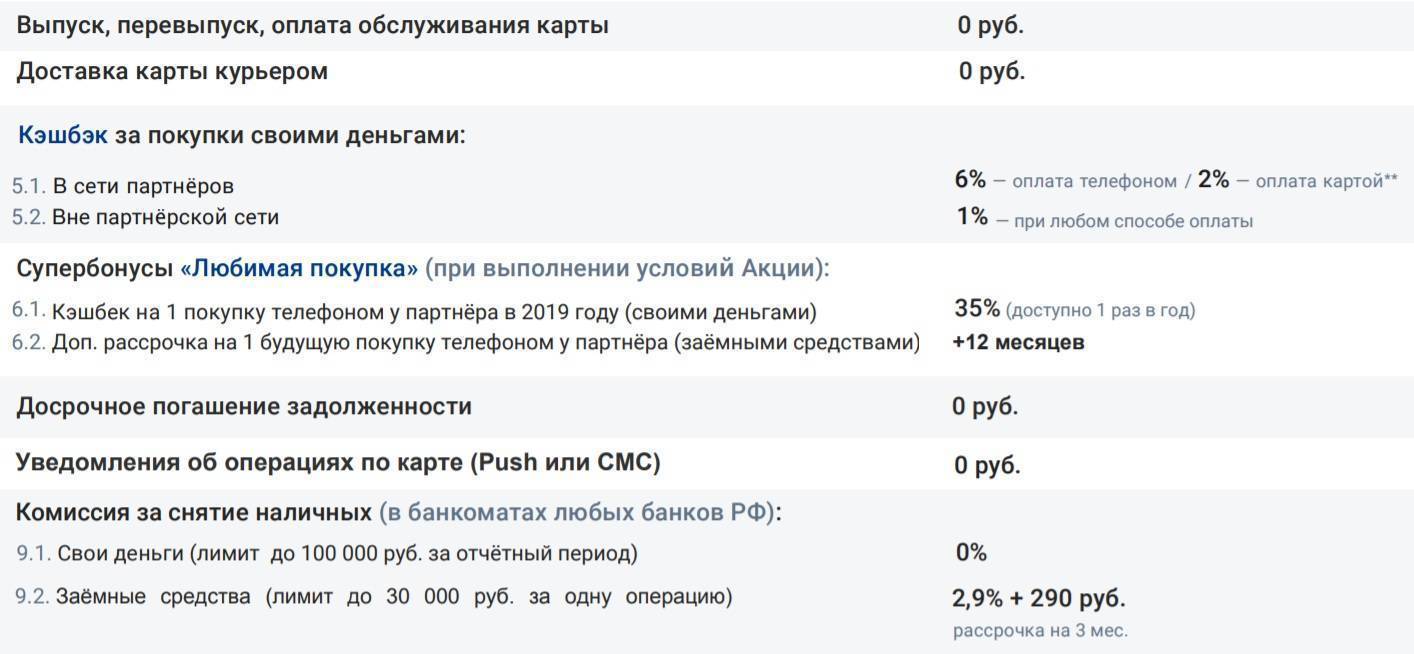Click the «Выпуск, перевыпуск, оплата обслуживания карты» row title
Viewport: 1414px width, 654px height.
coord(312,26)
